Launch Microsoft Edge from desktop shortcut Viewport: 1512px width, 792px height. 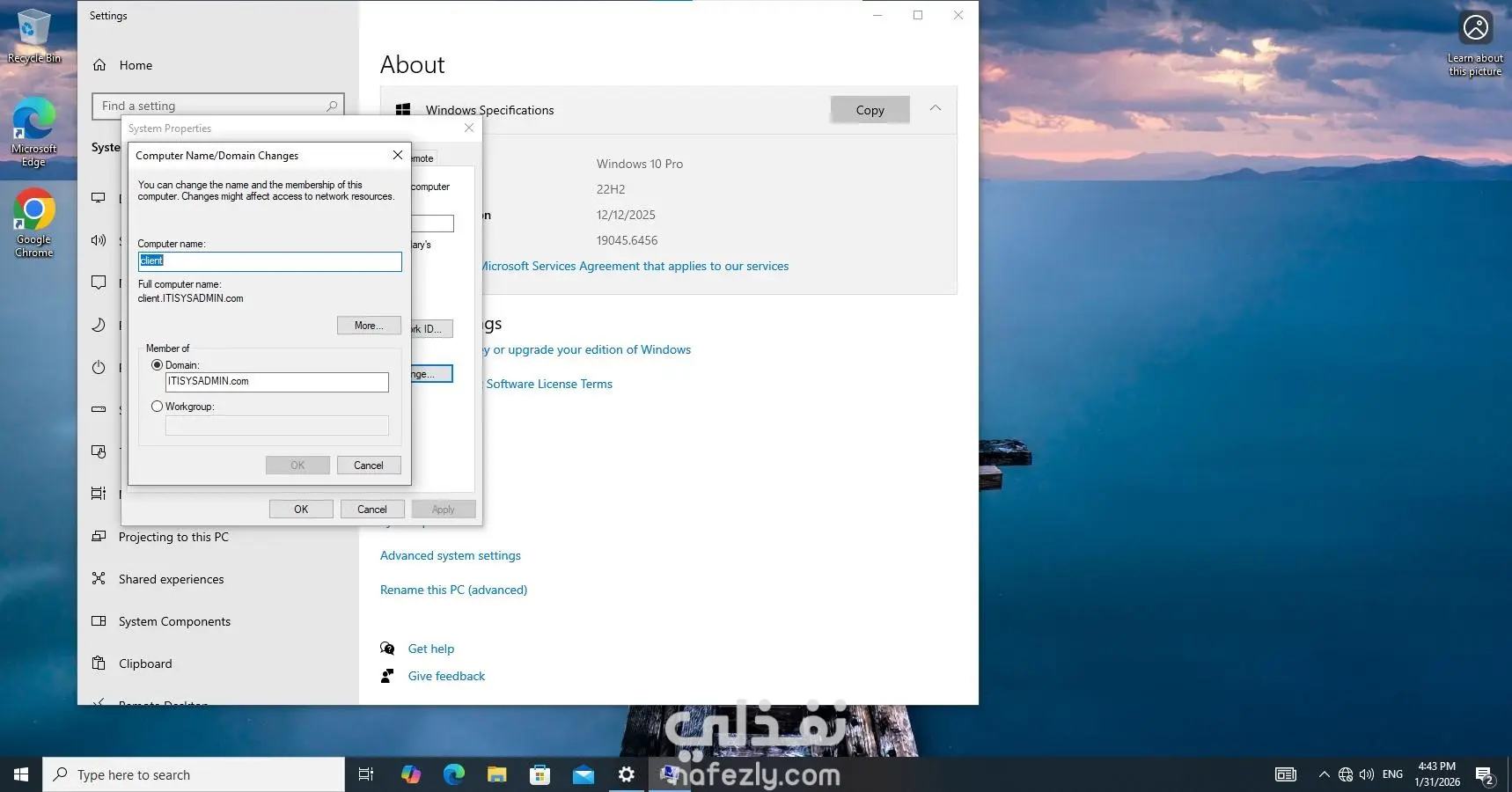33,132
